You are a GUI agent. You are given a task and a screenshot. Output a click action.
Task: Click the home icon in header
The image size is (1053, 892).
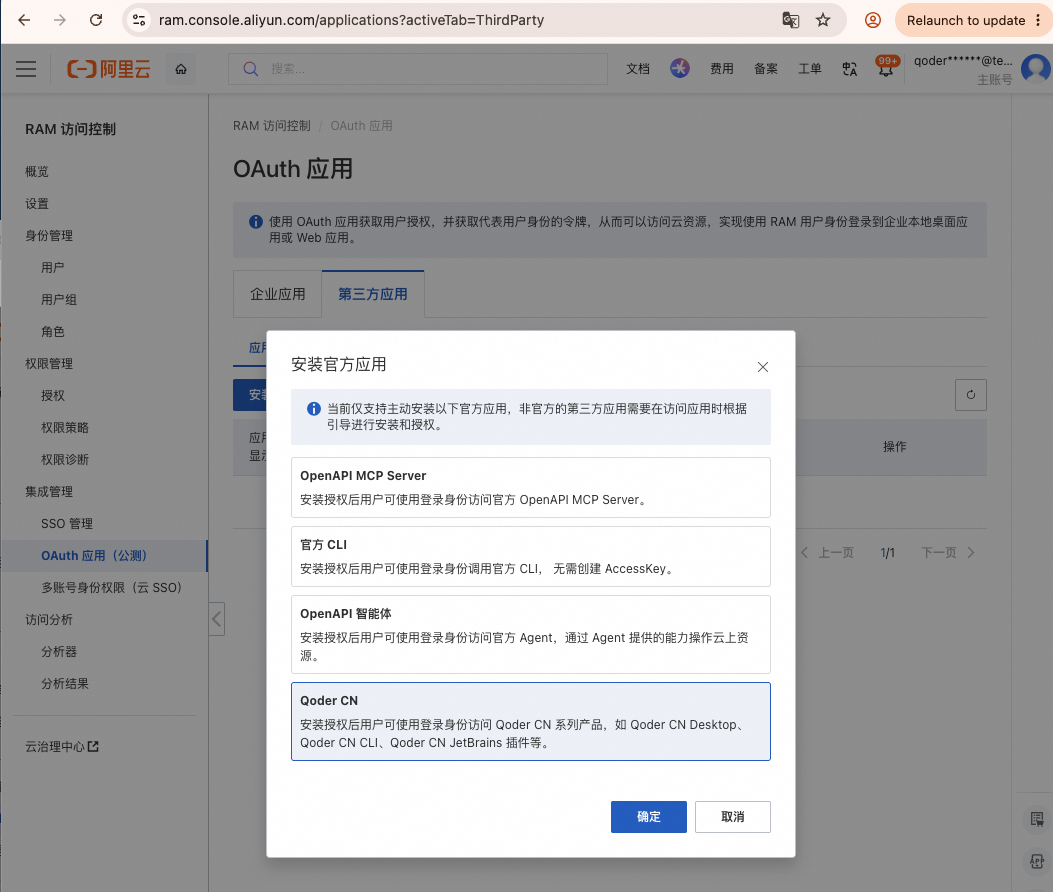[x=181, y=69]
